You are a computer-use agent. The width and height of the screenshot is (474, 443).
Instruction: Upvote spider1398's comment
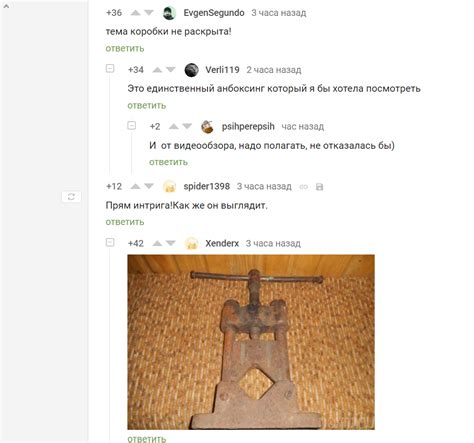tap(135, 187)
